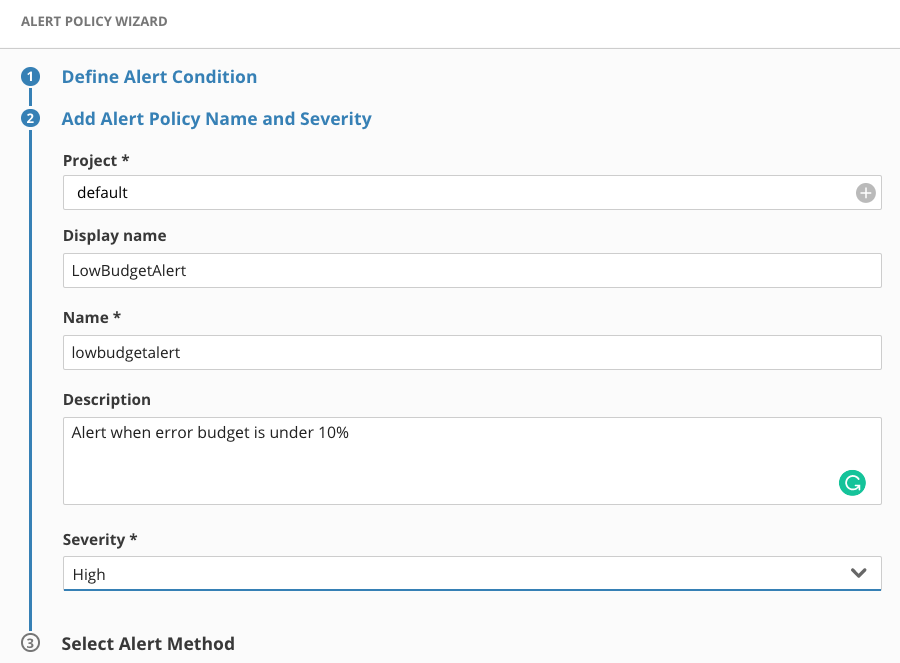Image resolution: width=900 pixels, height=663 pixels.
Task: Go to Select Alert Method step
Action: (148, 644)
